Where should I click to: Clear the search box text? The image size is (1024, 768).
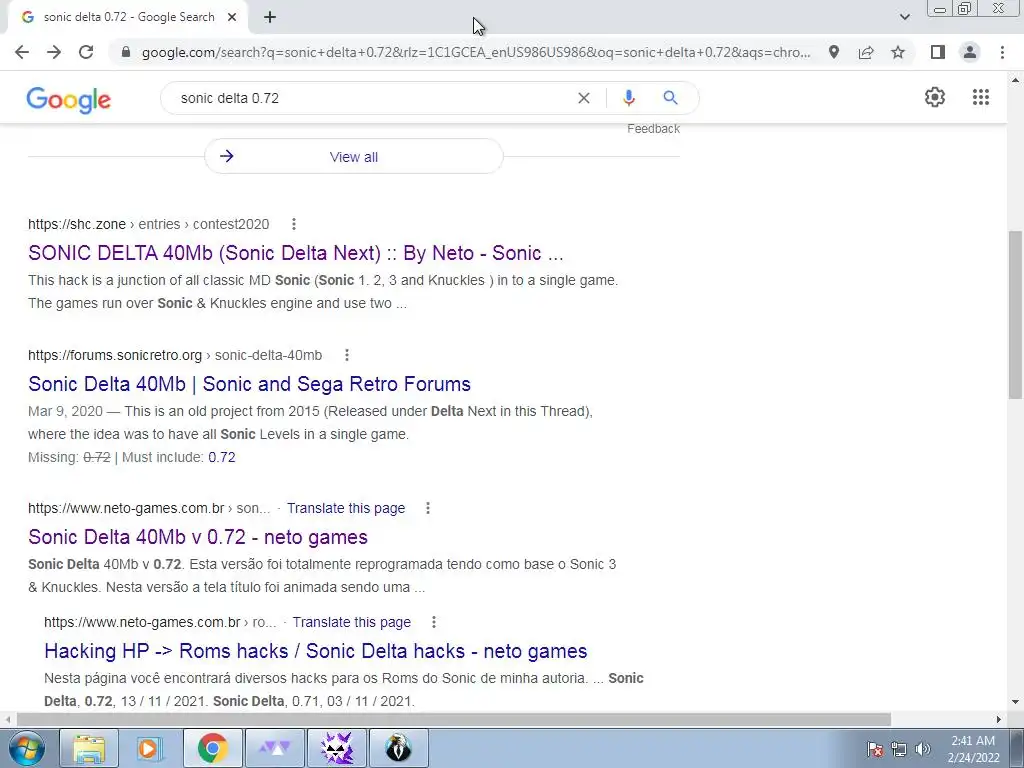coord(584,98)
